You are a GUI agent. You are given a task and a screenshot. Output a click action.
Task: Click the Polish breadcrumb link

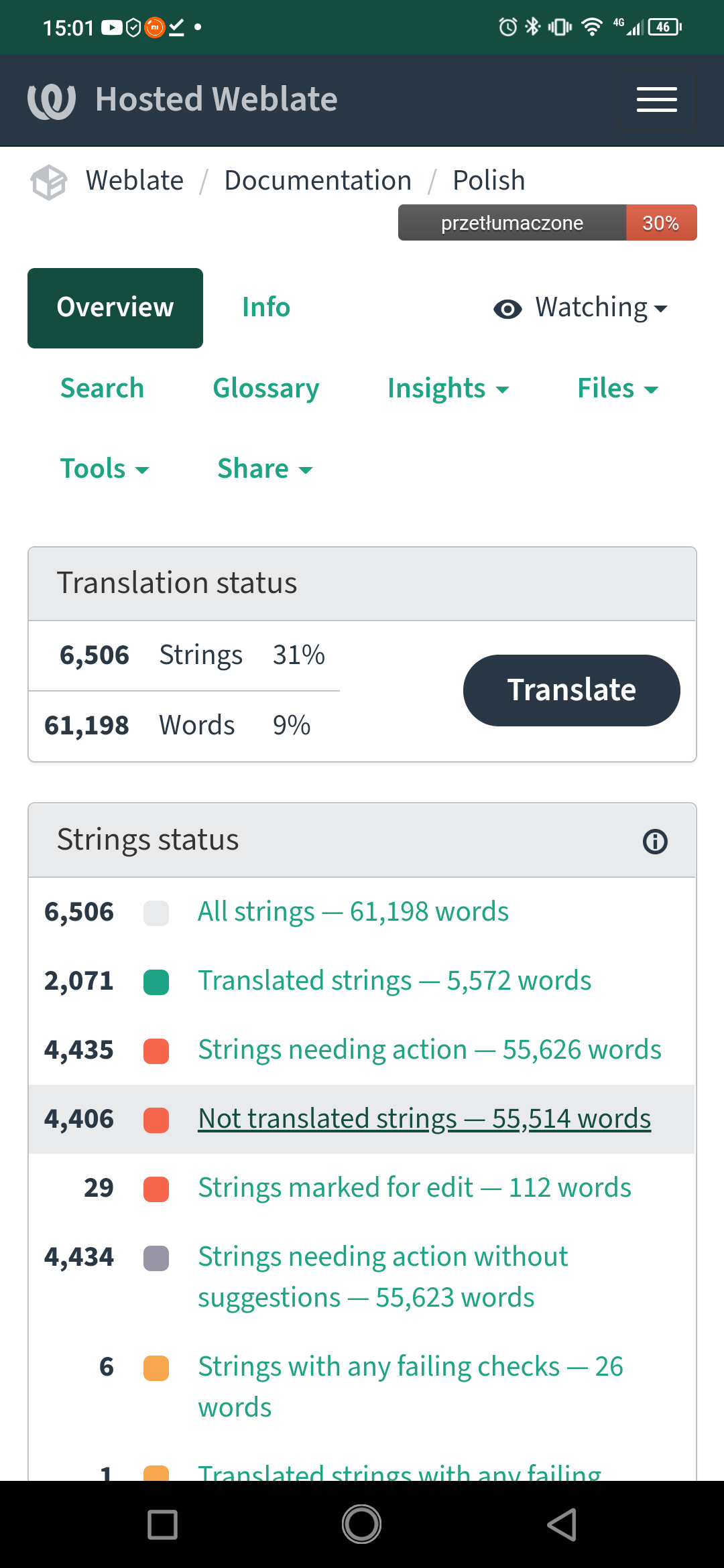(489, 180)
